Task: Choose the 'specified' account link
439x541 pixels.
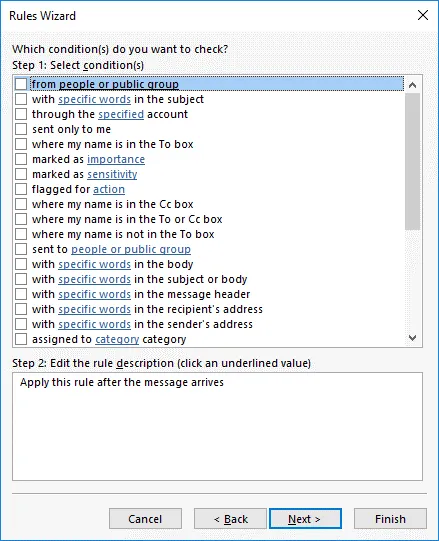Action: coord(121,114)
